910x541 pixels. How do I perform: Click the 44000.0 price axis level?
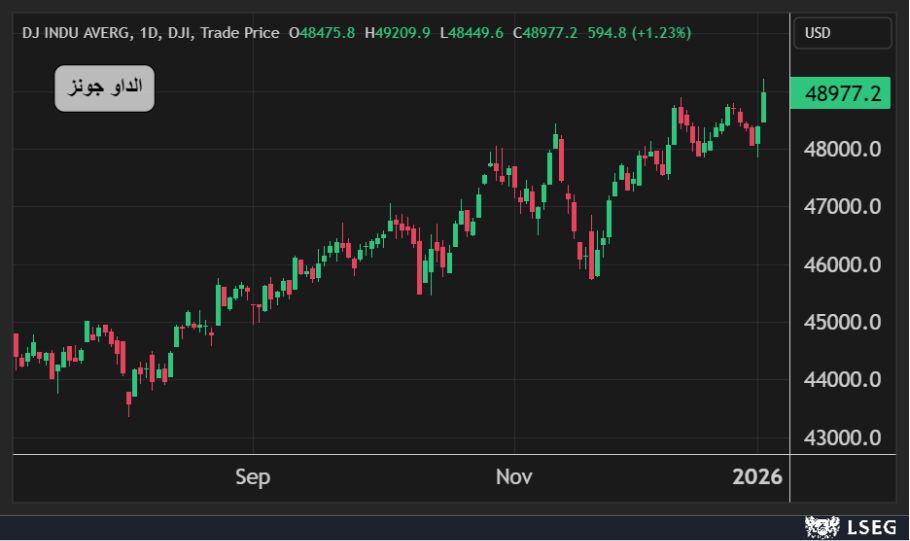pyautogui.click(x=842, y=380)
